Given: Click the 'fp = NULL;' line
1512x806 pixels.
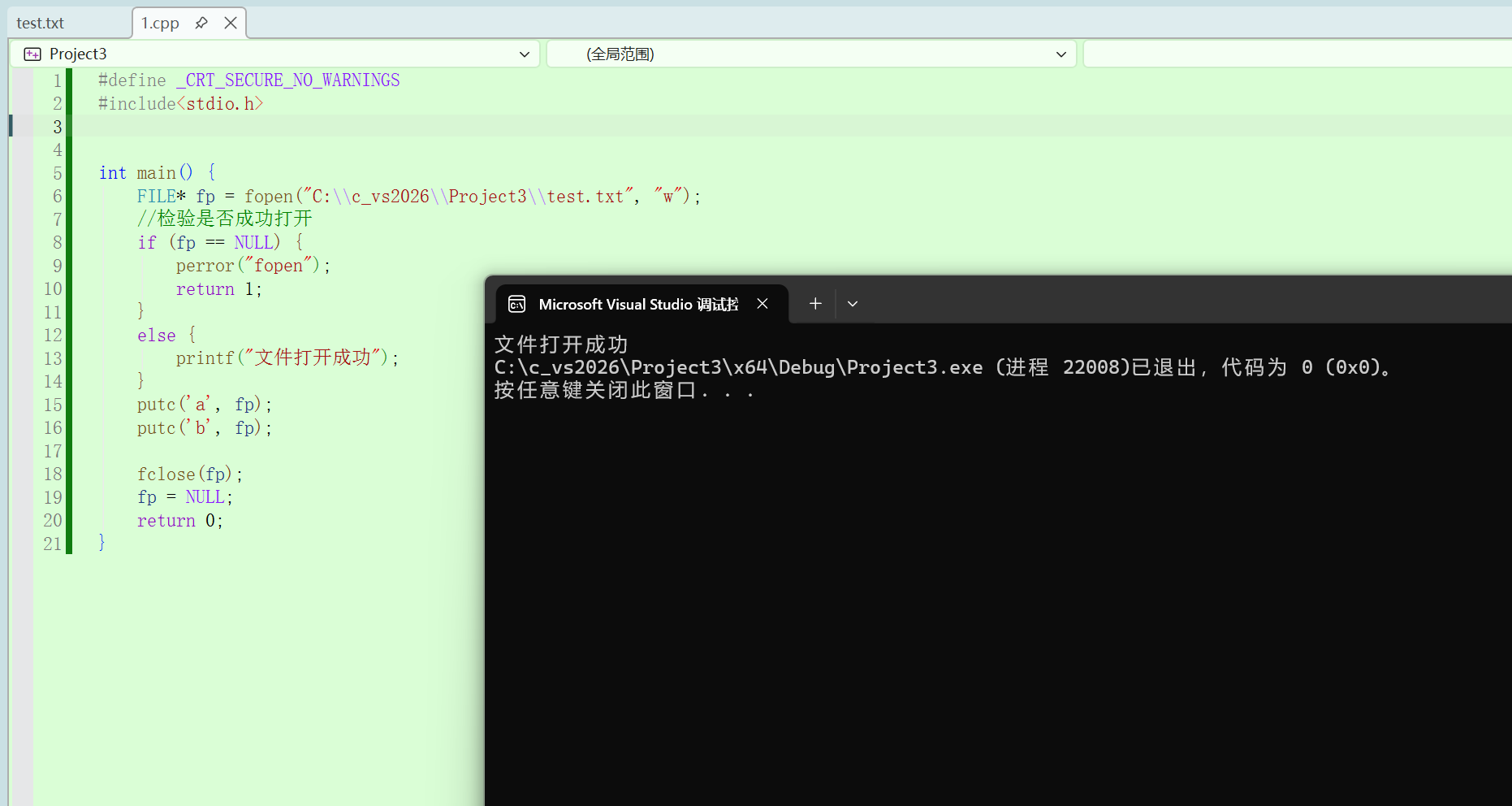Looking at the screenshot, I should coord(185,496).
